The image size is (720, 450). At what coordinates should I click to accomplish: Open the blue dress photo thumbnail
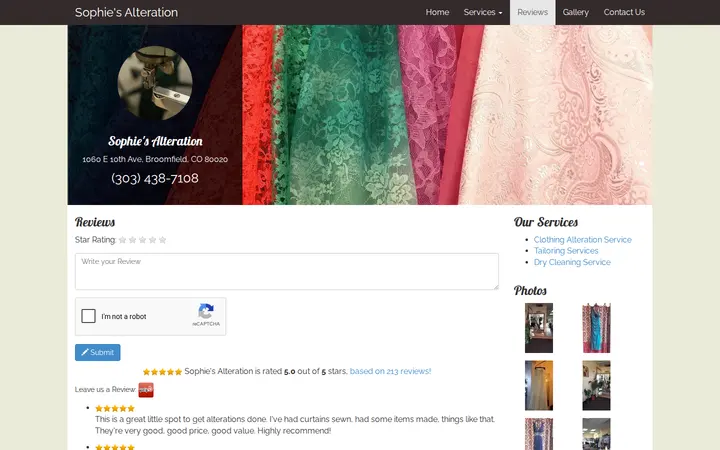tap(596, 328)
